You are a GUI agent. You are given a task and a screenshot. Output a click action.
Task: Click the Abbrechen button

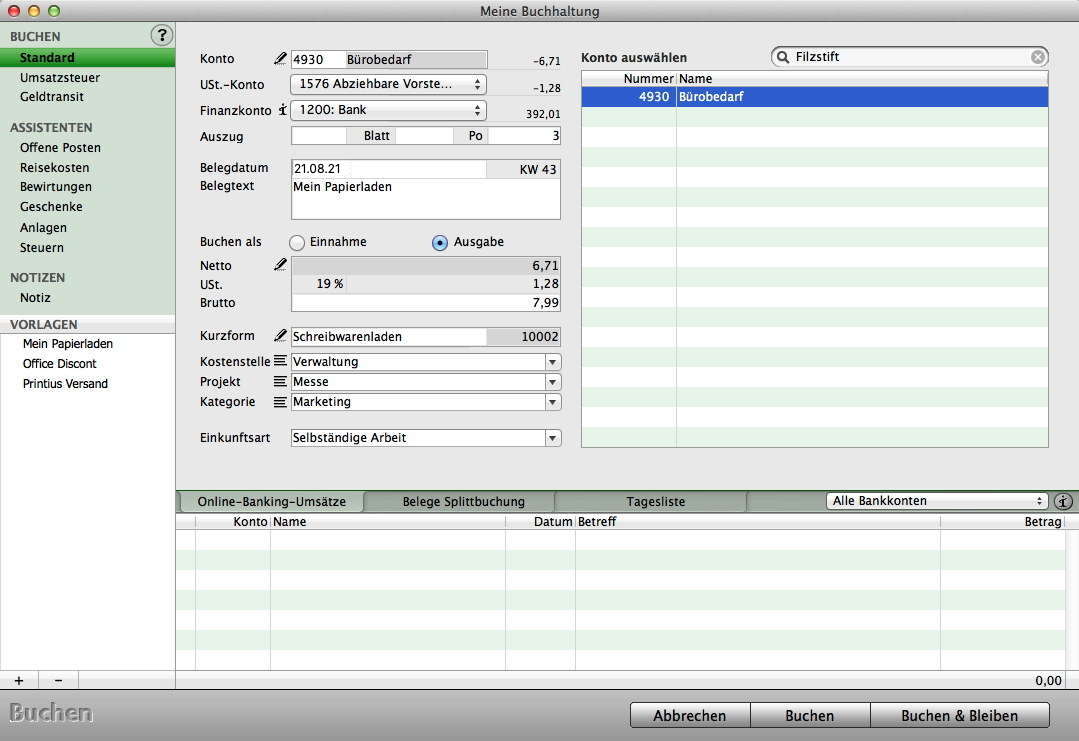[689, 715]
